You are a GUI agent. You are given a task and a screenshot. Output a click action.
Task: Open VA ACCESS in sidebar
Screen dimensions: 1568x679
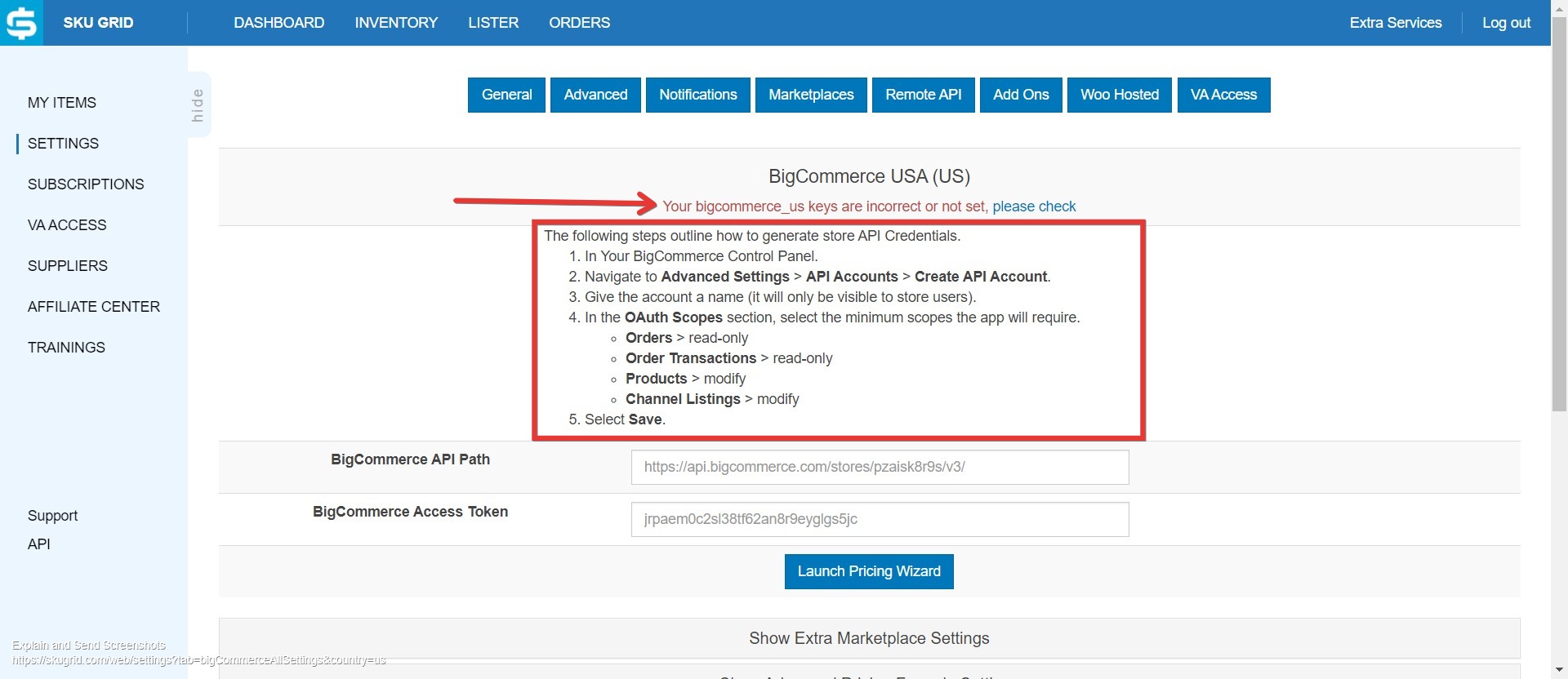tap(67, 225)
